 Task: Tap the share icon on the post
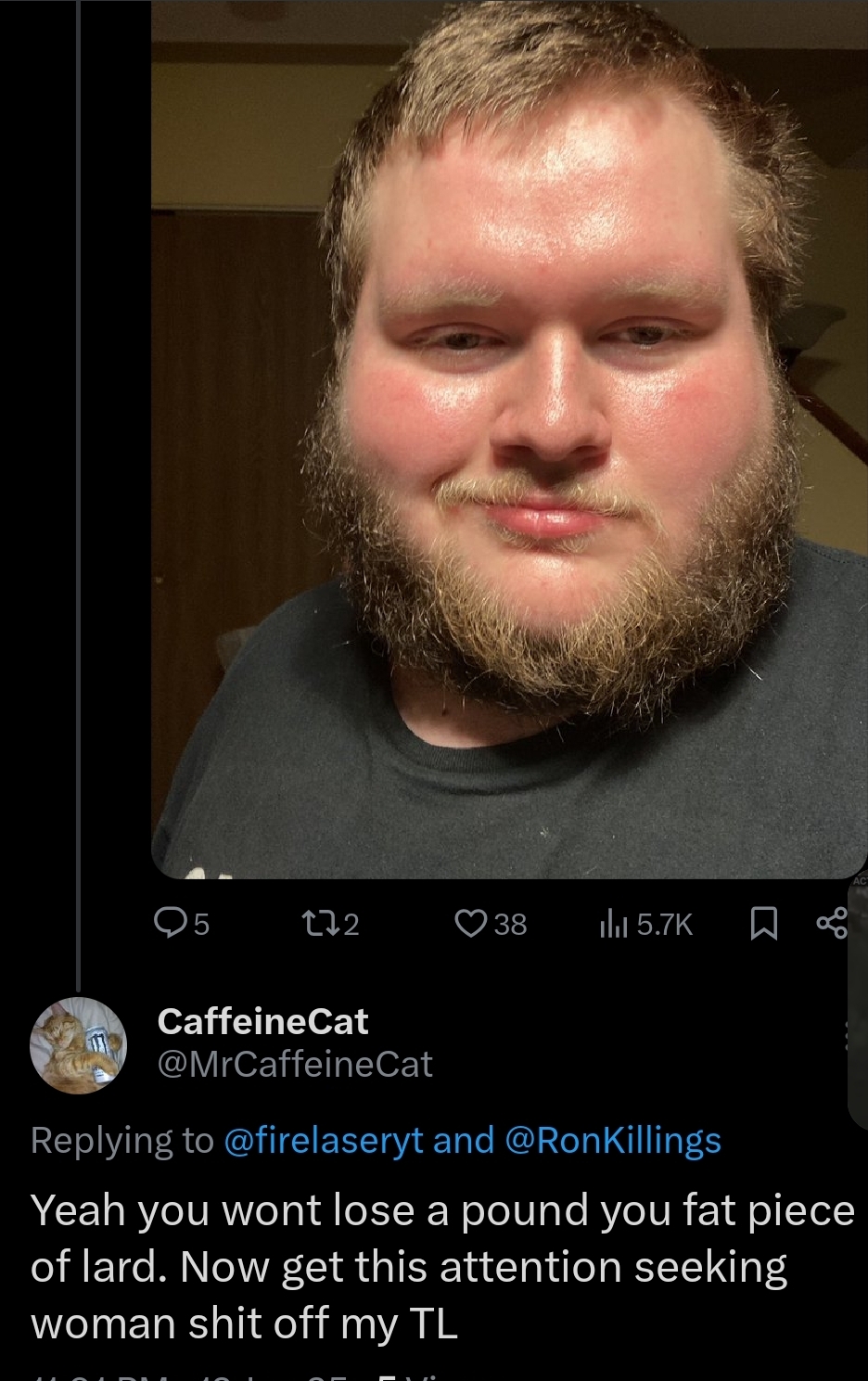(x=831, y=923)
